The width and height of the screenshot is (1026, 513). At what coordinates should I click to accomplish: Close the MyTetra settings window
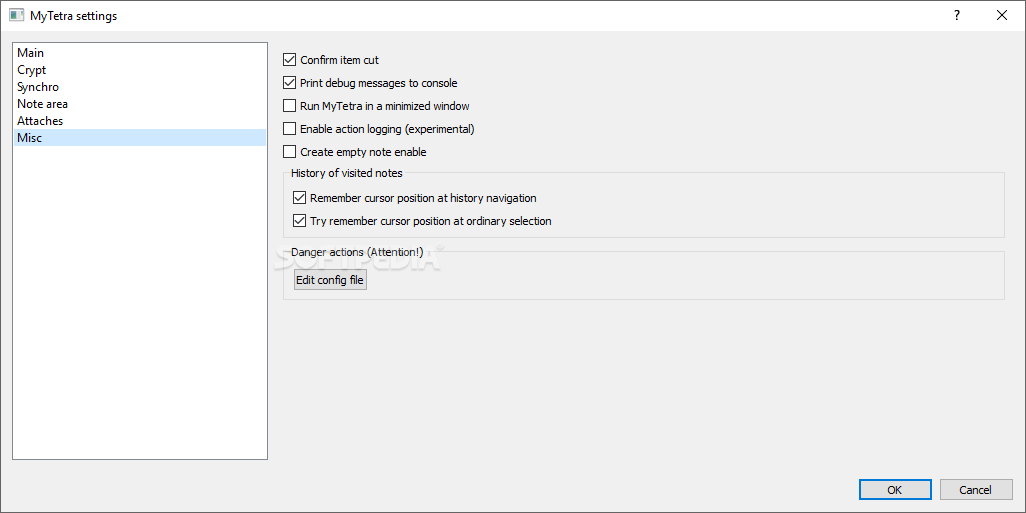1002,16
